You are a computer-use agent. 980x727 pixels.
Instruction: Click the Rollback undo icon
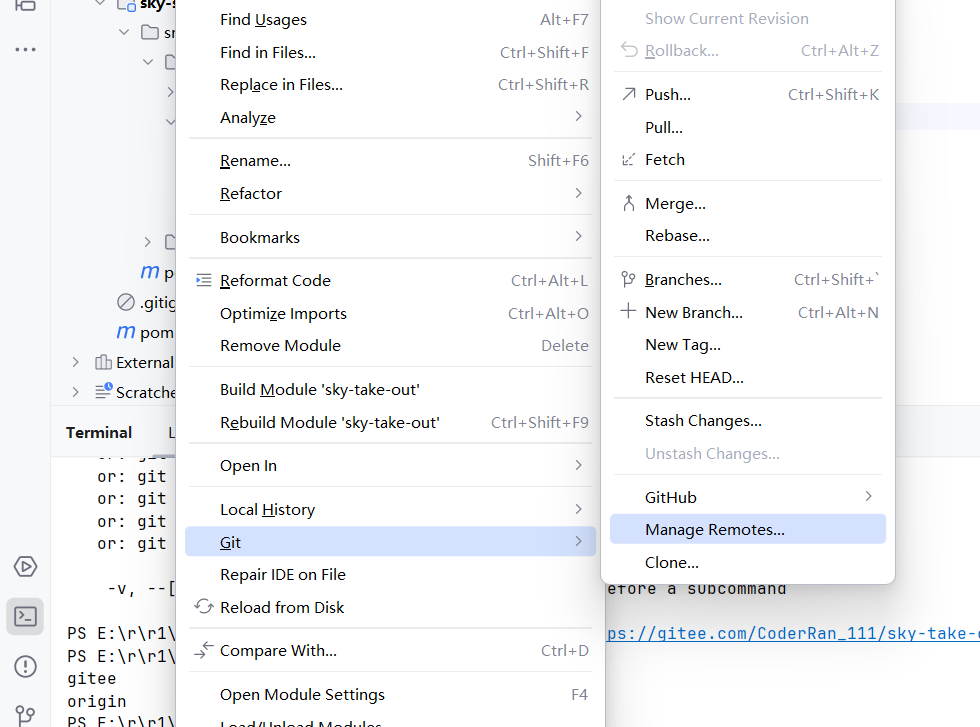pyautogui.click(x=629, y=50)
